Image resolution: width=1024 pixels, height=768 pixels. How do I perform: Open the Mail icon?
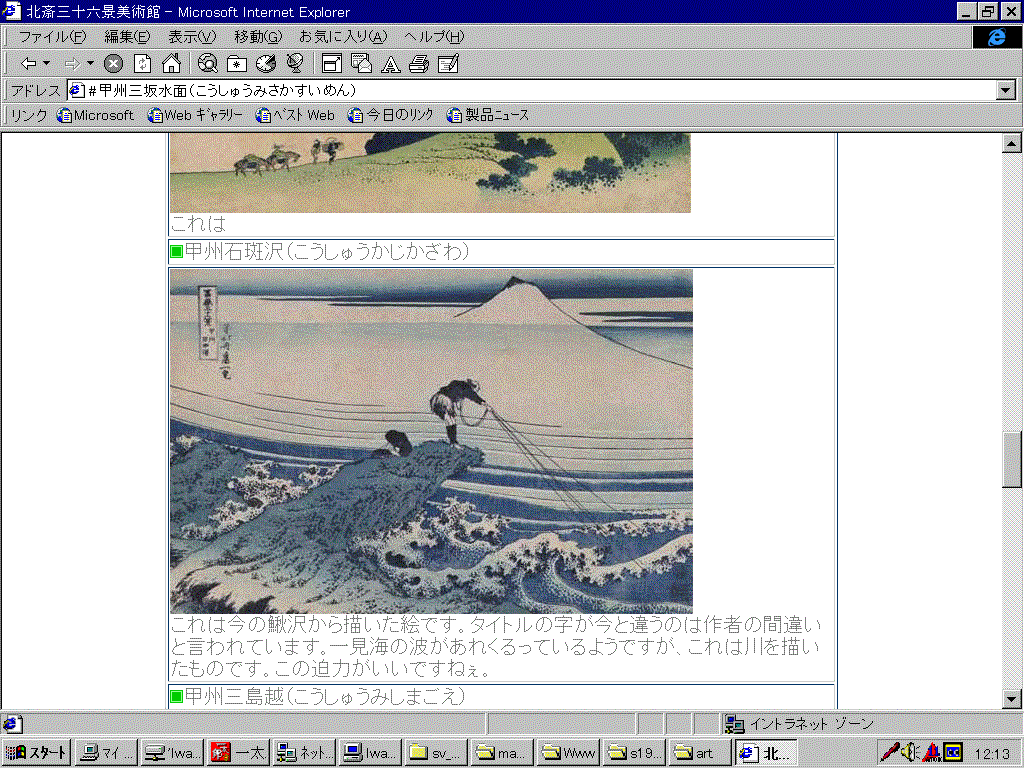click(x=361, y=63)
